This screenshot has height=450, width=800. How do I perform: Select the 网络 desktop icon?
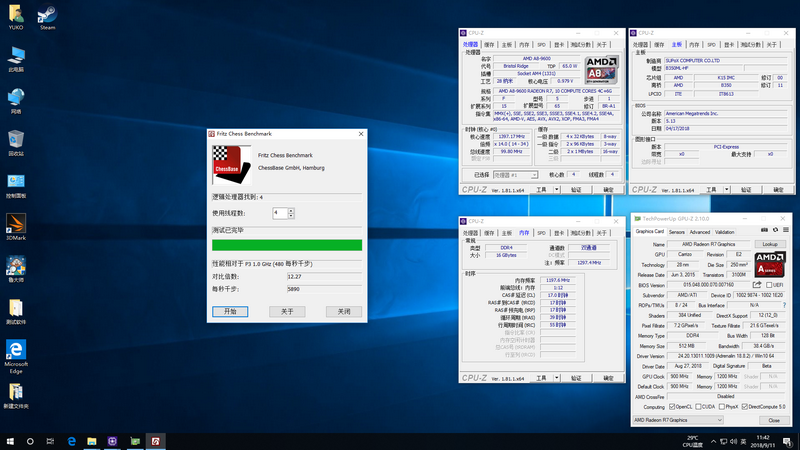tap(16, 101)
